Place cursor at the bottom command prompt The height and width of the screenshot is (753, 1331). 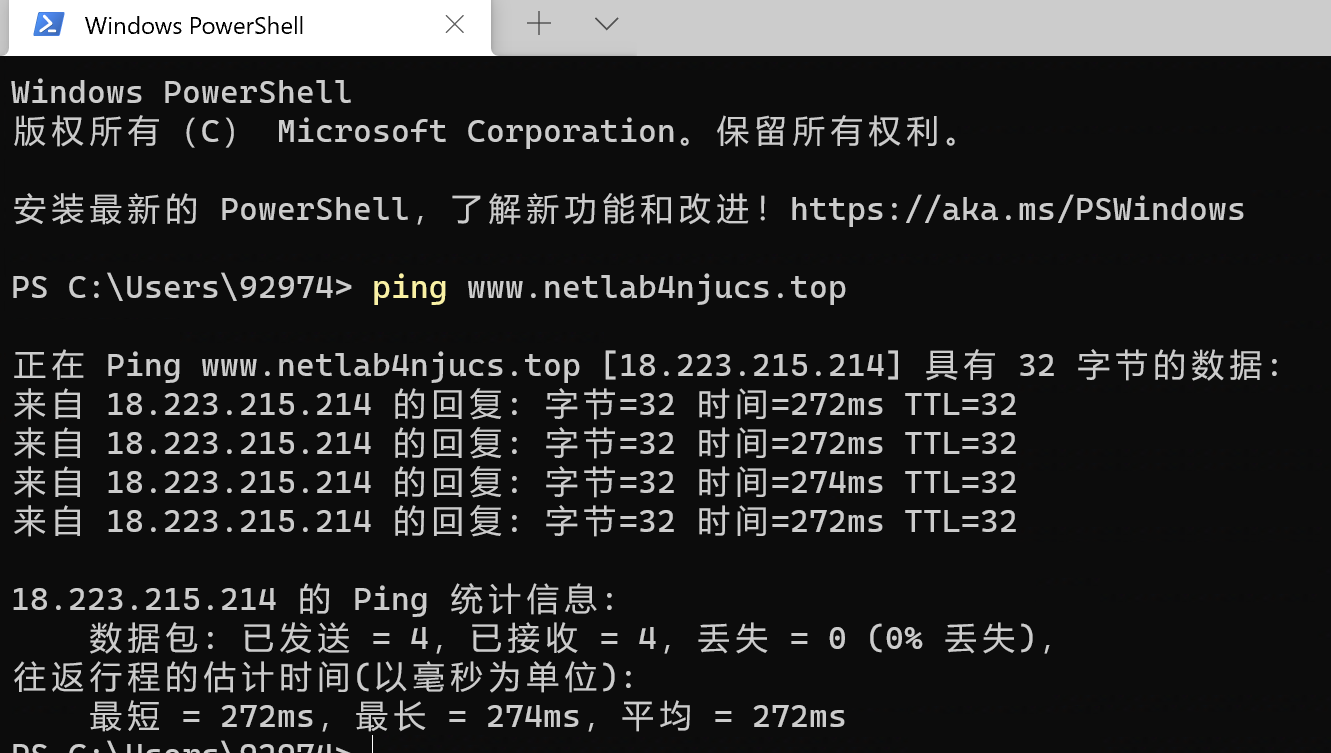[372, 747]
